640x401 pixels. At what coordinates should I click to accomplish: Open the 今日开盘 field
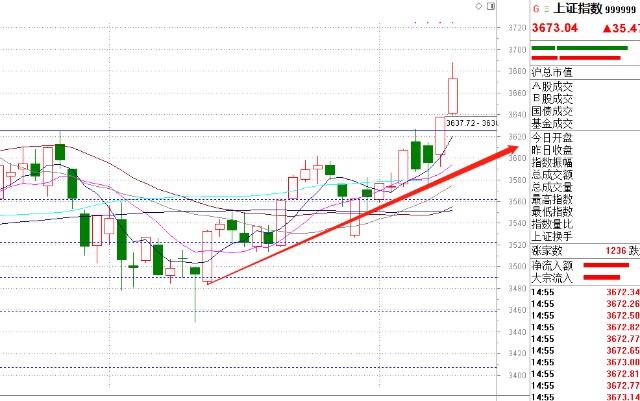click(552, 136)
